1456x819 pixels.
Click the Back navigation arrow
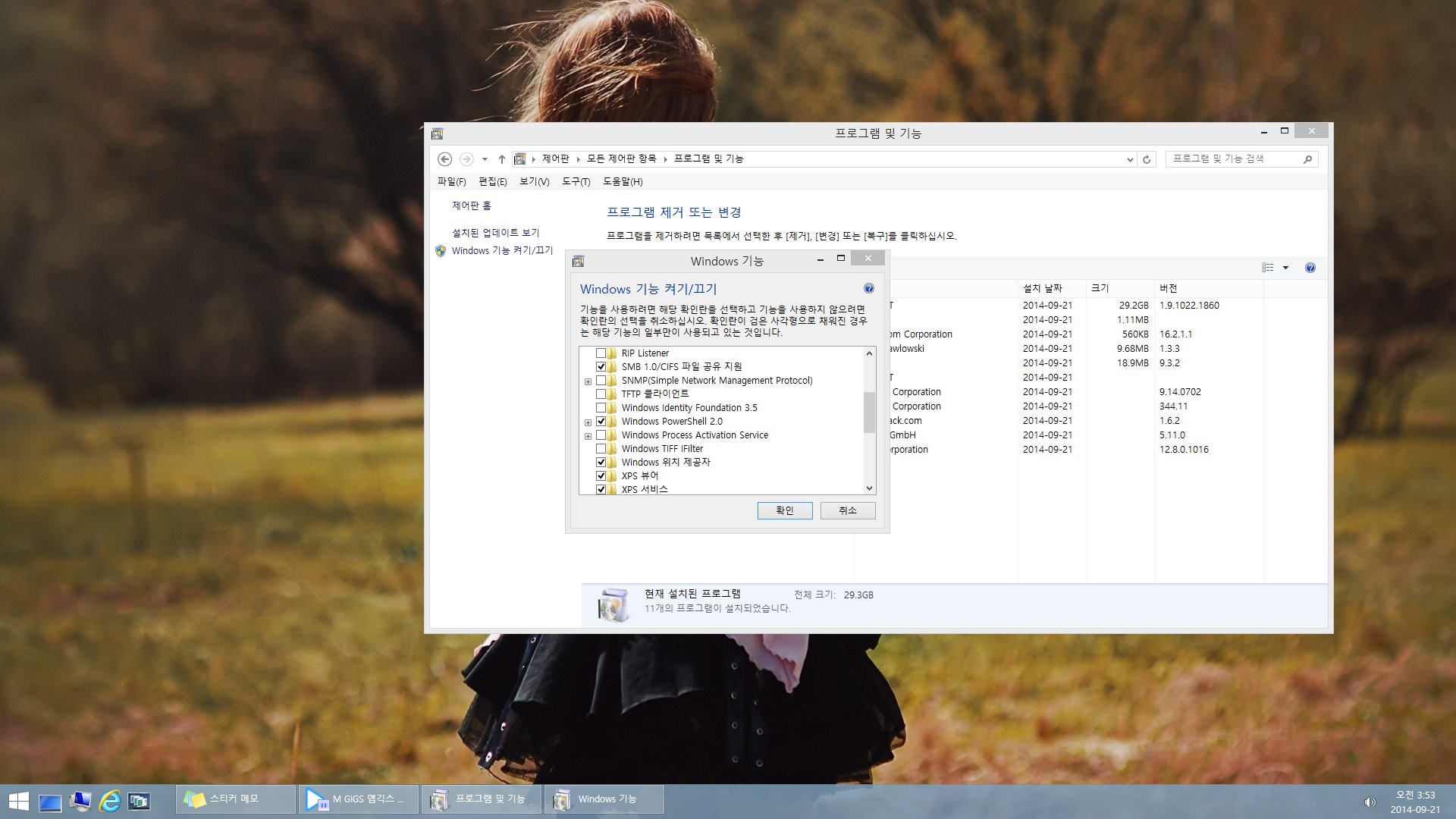coord(445,159)
